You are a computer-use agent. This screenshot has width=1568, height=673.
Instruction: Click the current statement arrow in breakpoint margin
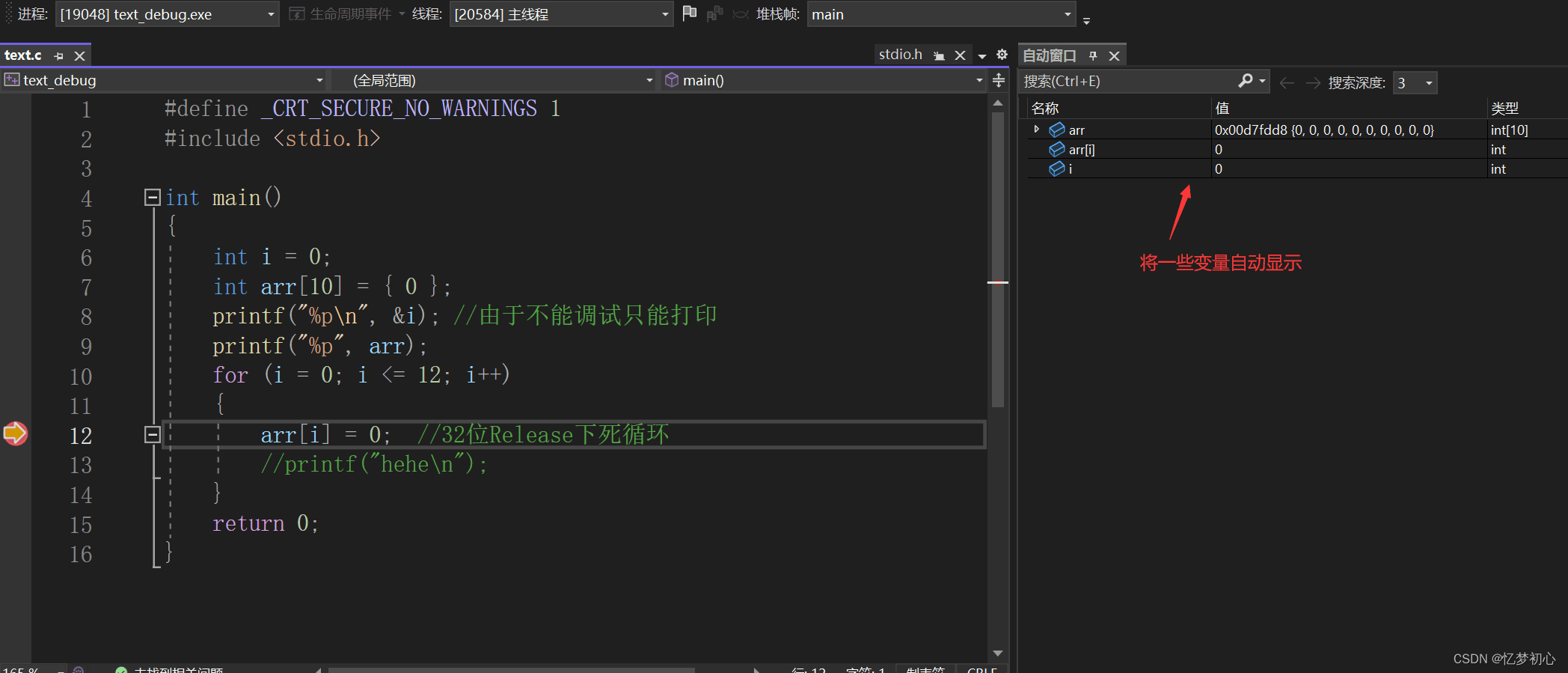tap(15, 433)
